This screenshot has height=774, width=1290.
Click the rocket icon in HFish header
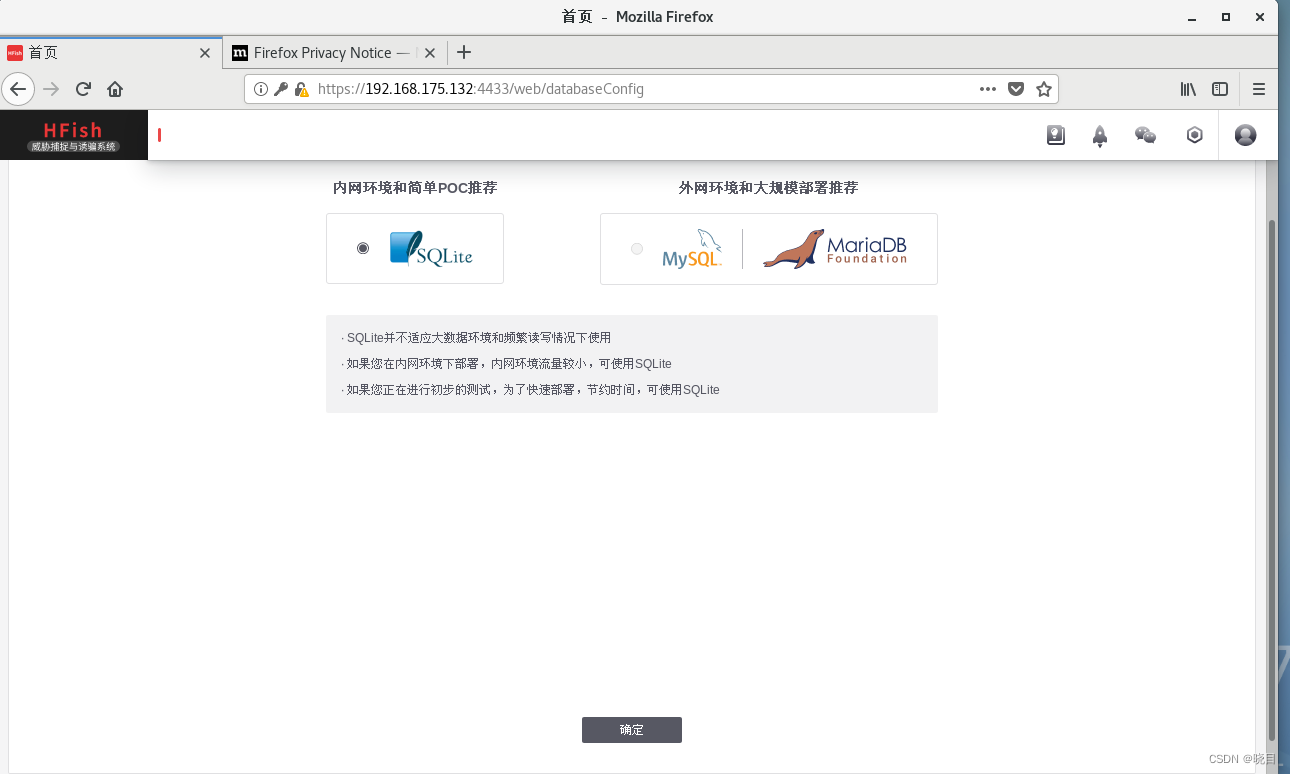click(1100, 136)
